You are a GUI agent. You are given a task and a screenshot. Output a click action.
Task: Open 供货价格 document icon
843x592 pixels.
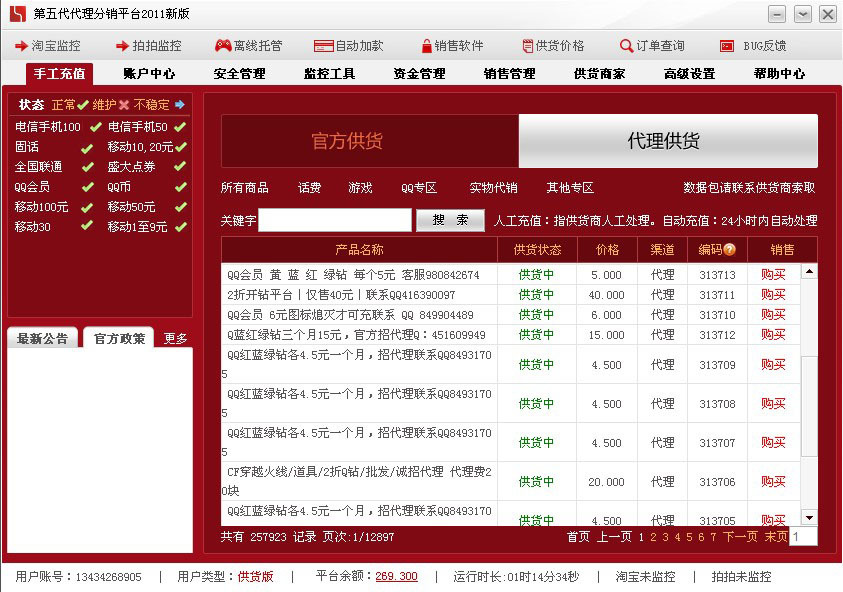(x=527, y=46)
